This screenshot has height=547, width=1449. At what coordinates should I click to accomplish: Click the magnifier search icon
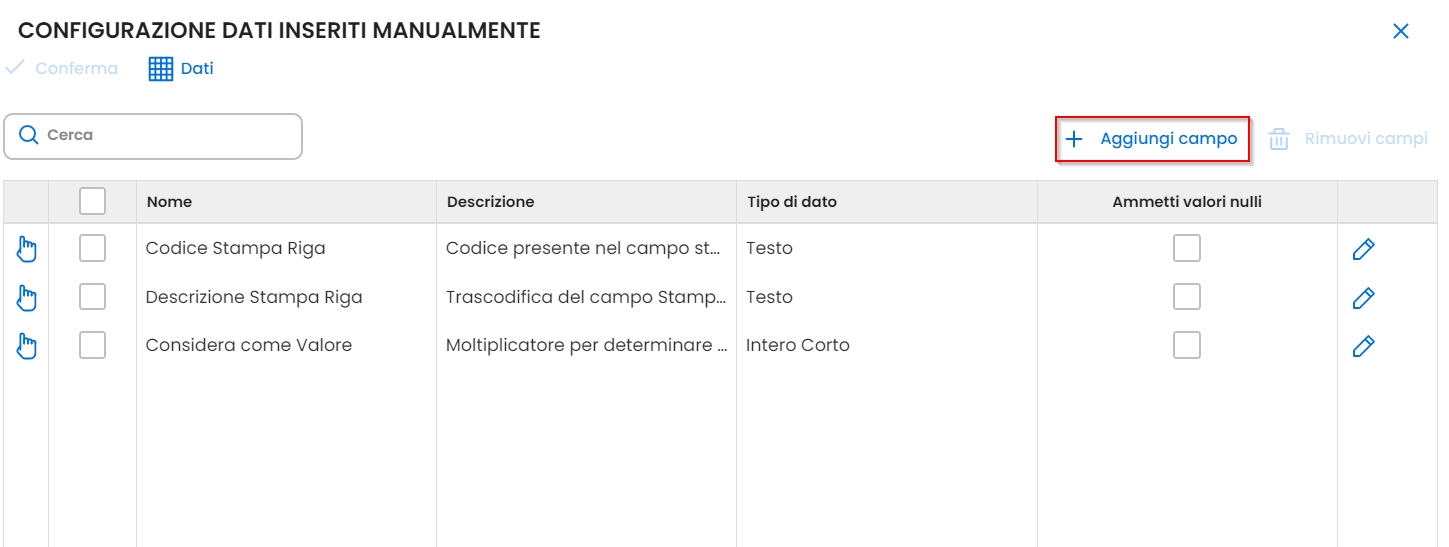(x=29, y=135)
